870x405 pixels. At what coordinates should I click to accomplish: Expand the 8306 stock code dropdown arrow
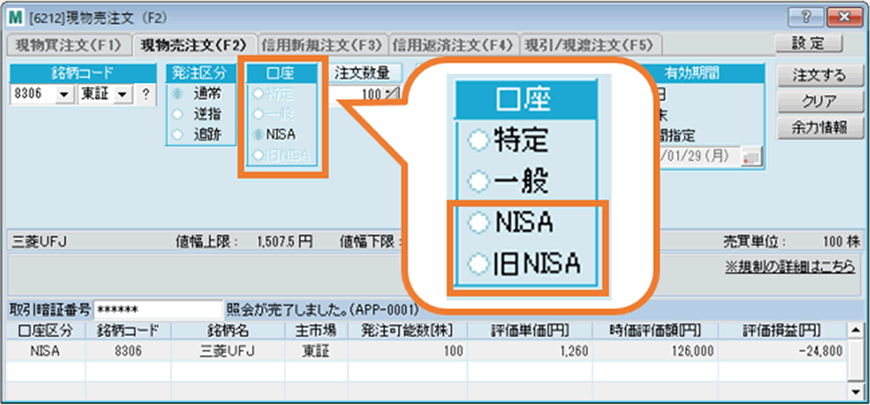(x=64, y=94)
